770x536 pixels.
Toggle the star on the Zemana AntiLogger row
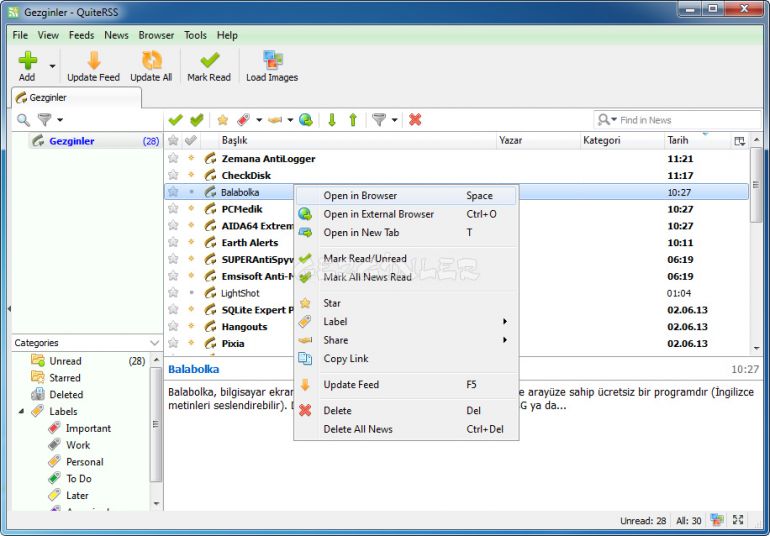[173, 158]
